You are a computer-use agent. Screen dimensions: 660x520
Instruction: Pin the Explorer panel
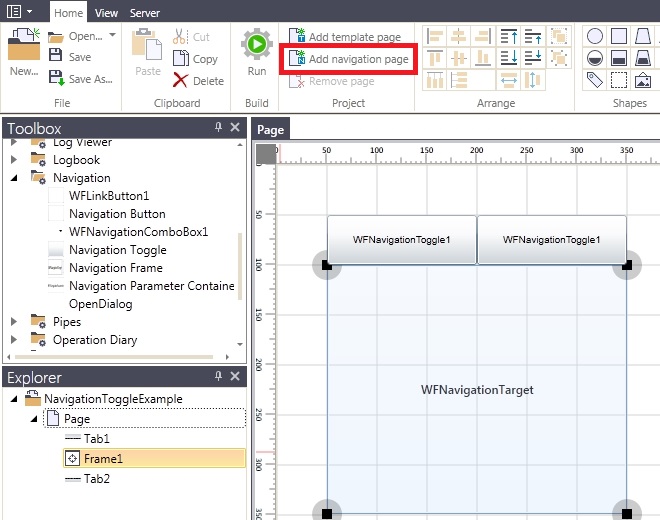click(x=218, y=376)
